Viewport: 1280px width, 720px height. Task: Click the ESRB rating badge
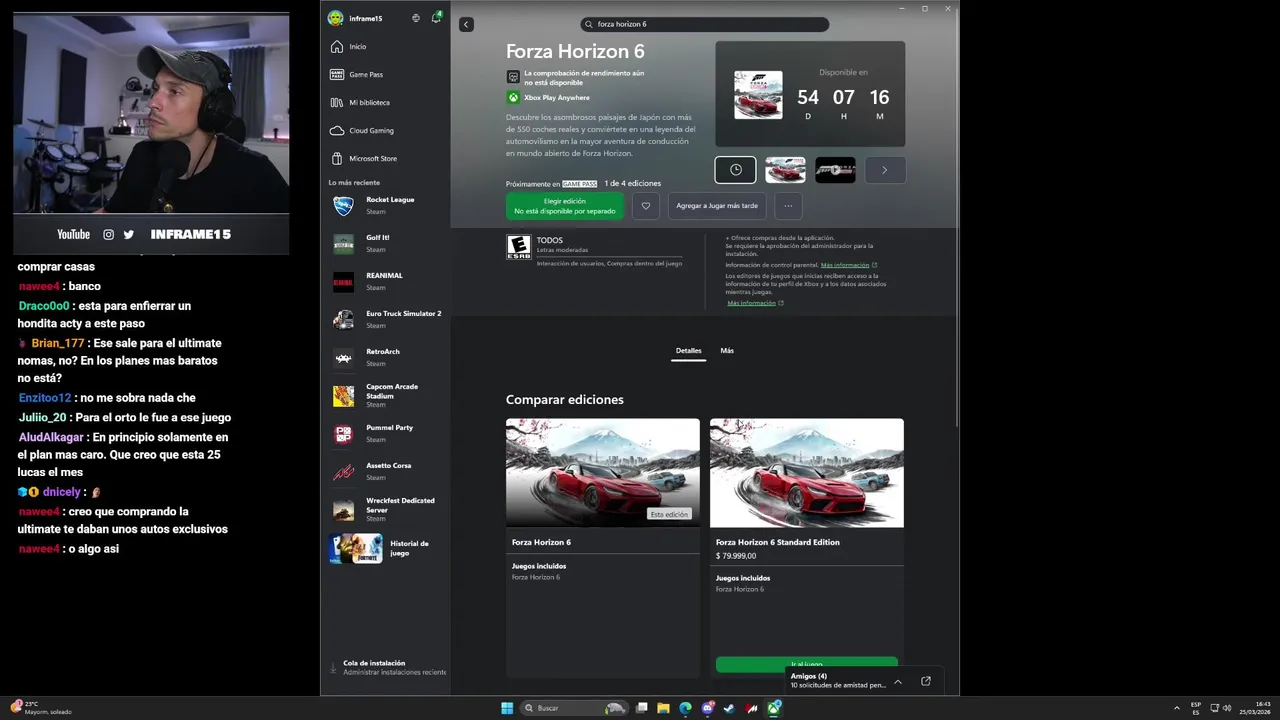[518, 248]
